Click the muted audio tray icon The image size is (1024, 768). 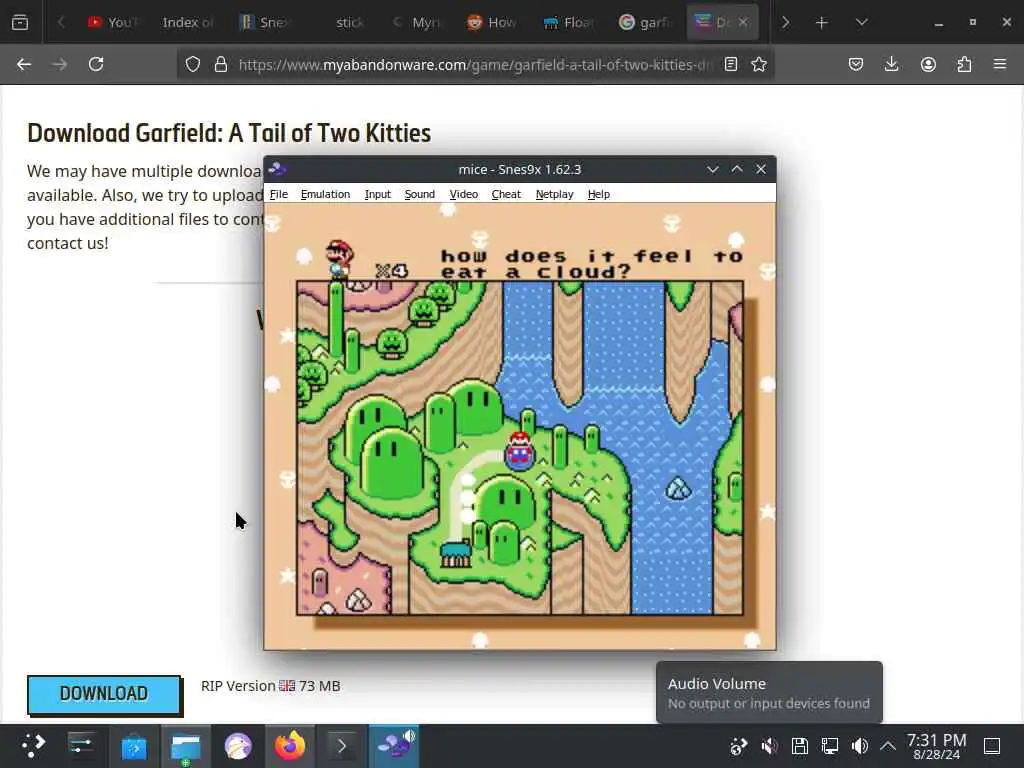pyautogui.click(x=769, y=746)
